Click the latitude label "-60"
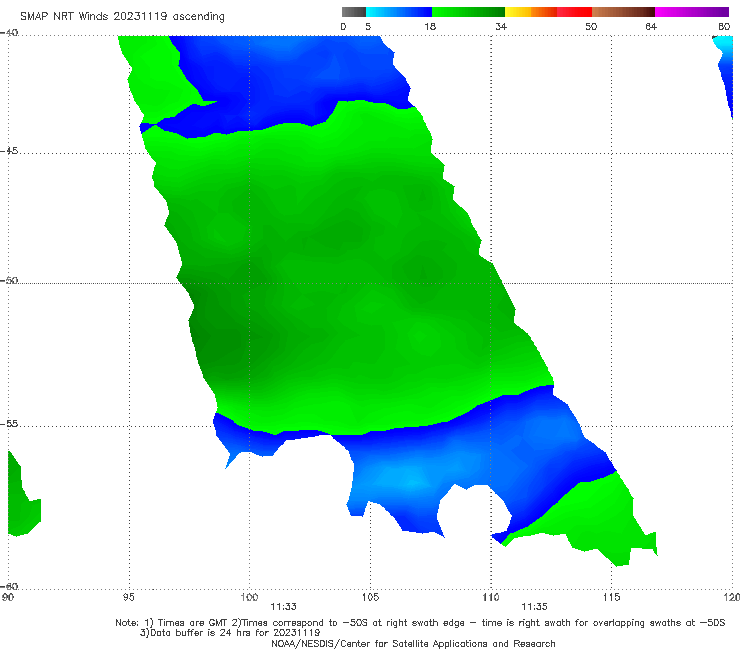The height and width of the screenshot is (650, 740). pos(9,586)
